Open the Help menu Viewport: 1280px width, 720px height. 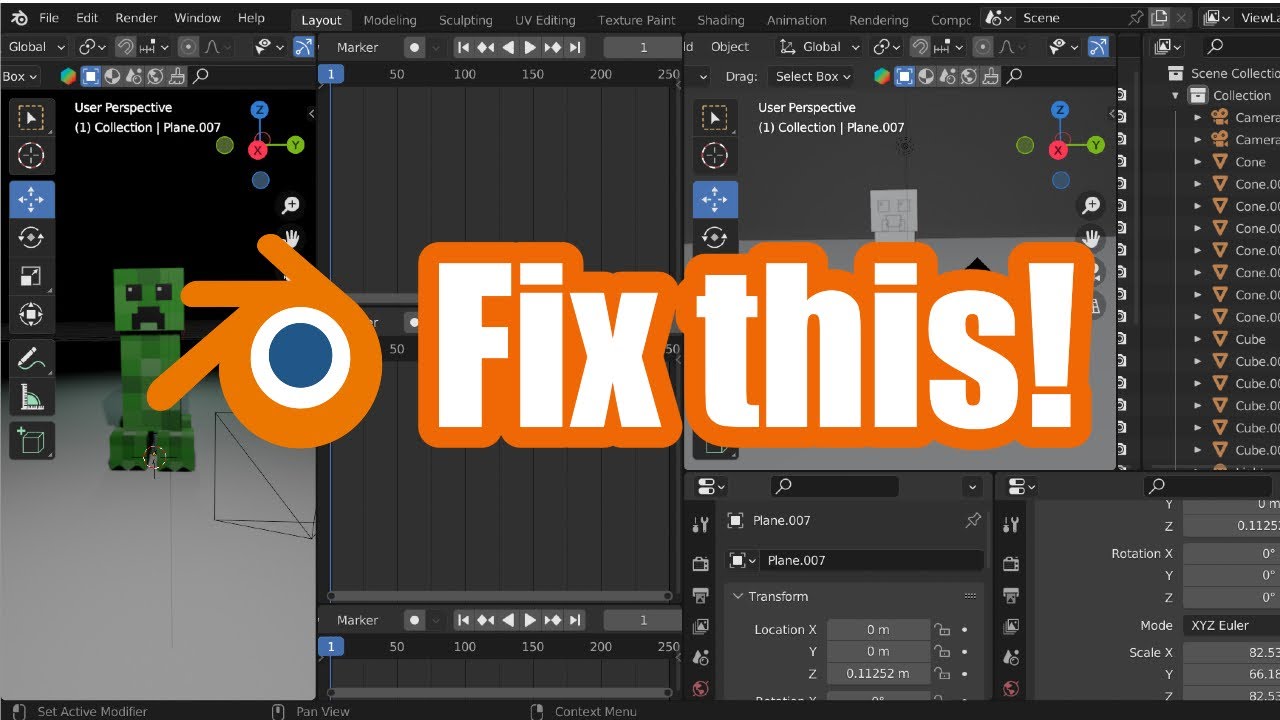[252, 18]
